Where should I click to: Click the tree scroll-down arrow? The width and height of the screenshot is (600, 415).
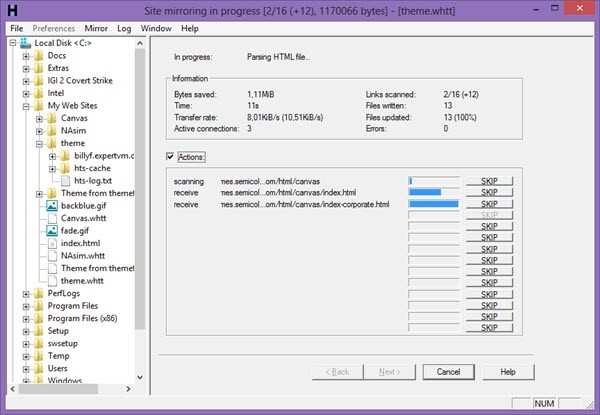click(140, 377)
